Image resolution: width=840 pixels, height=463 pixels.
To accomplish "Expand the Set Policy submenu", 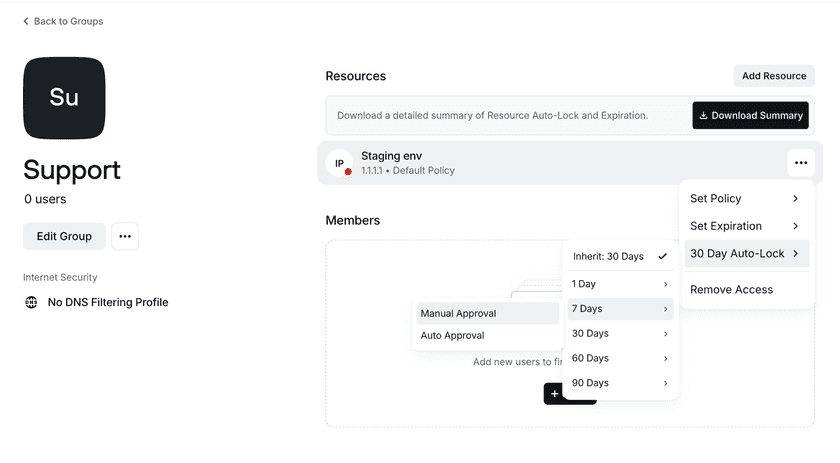I will (x=744, y=199).
